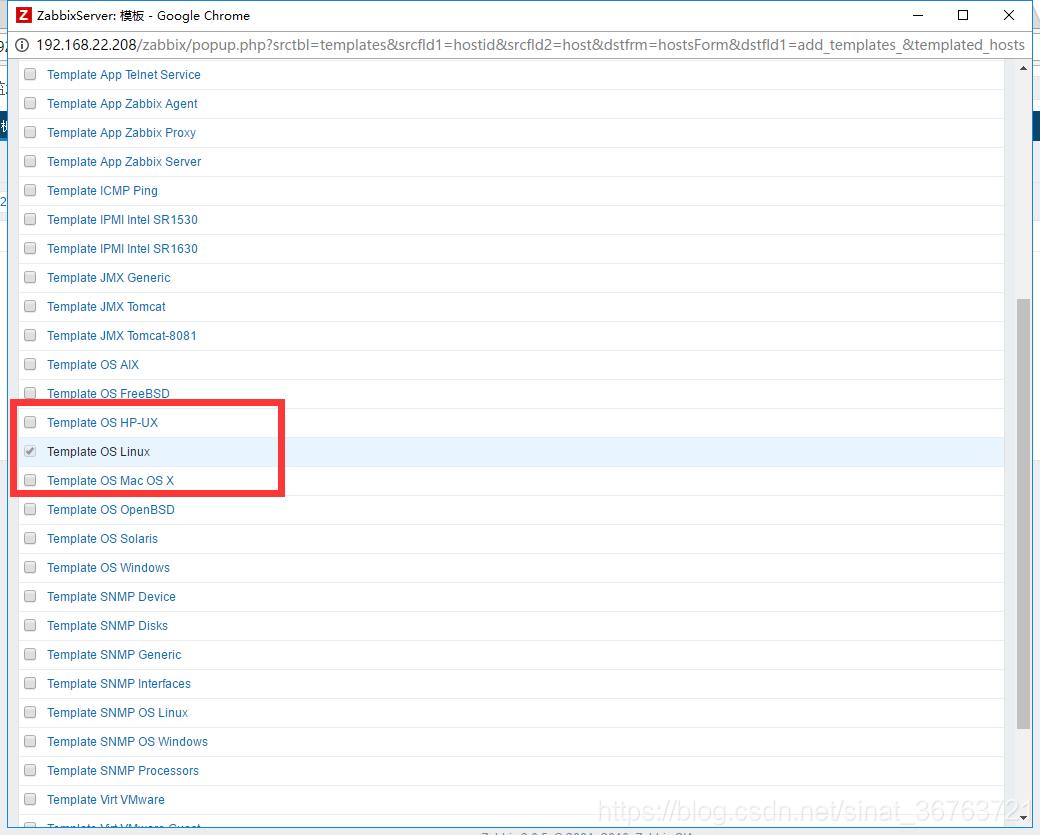
Task: Tick the Template JMX Tomcat-8081 checkbox
Action: (30, 336)
